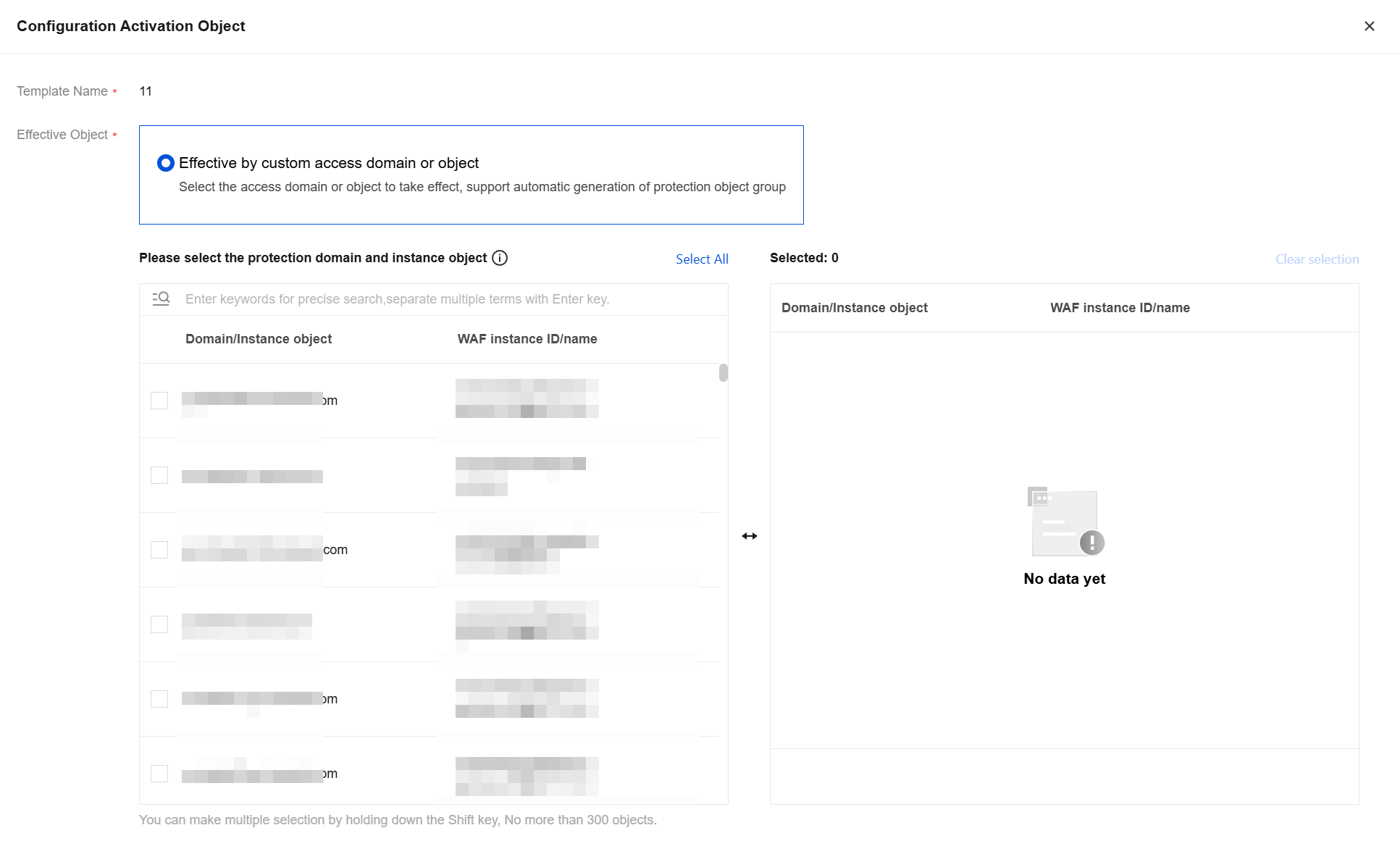
Task: Focus the keyword precise search input
Action: coord(435,299)
